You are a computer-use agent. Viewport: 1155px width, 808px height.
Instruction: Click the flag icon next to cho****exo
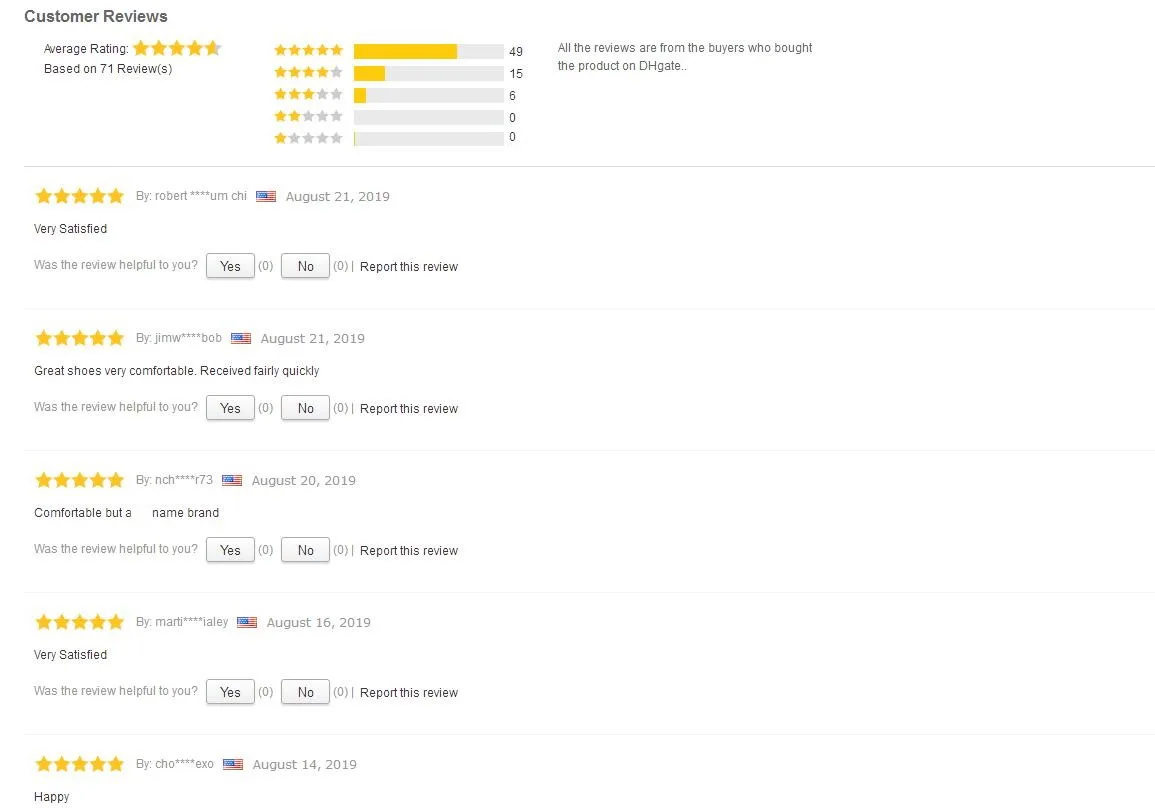pyautogui.click(x=233, y=764)
